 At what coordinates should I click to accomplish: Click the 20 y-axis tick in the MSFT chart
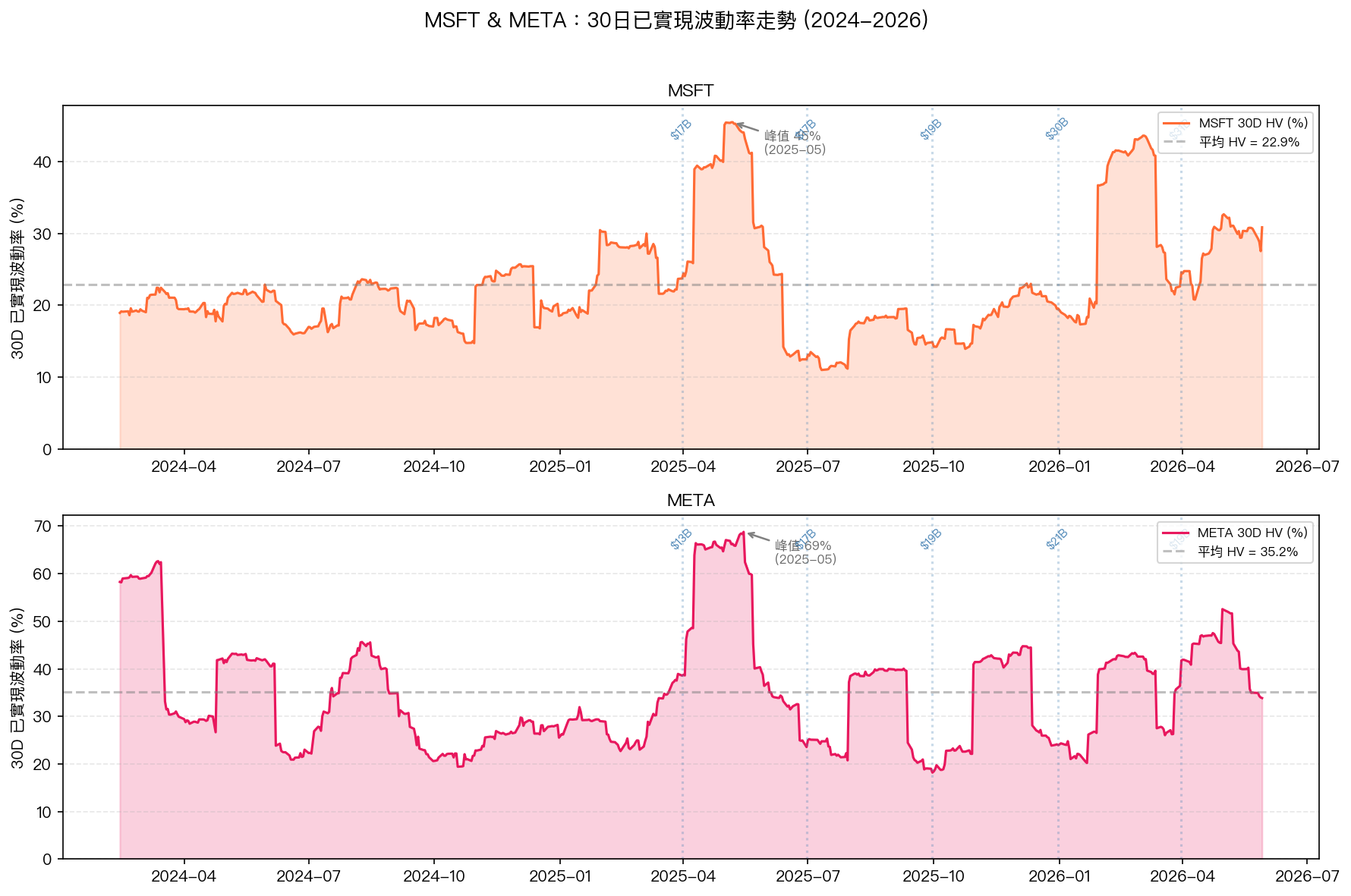43,306
